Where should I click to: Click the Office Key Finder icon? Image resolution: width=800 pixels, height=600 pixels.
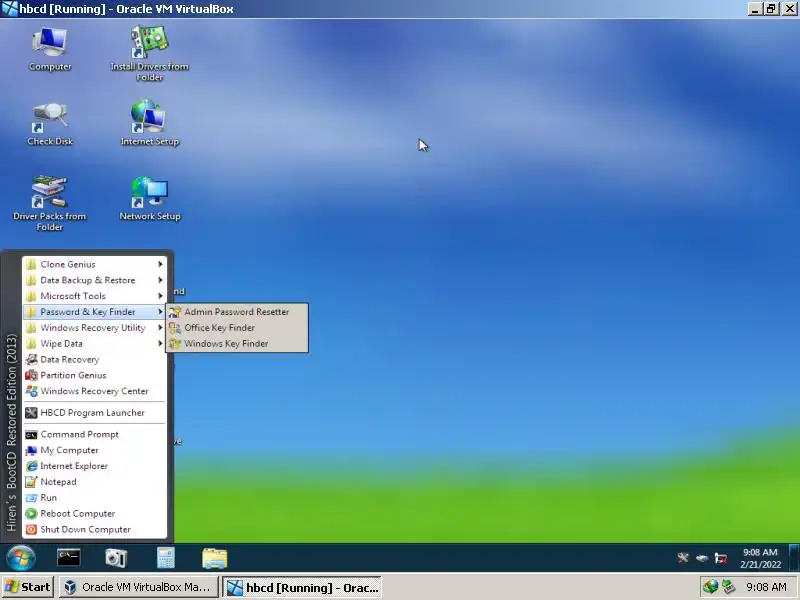[174, 328]
